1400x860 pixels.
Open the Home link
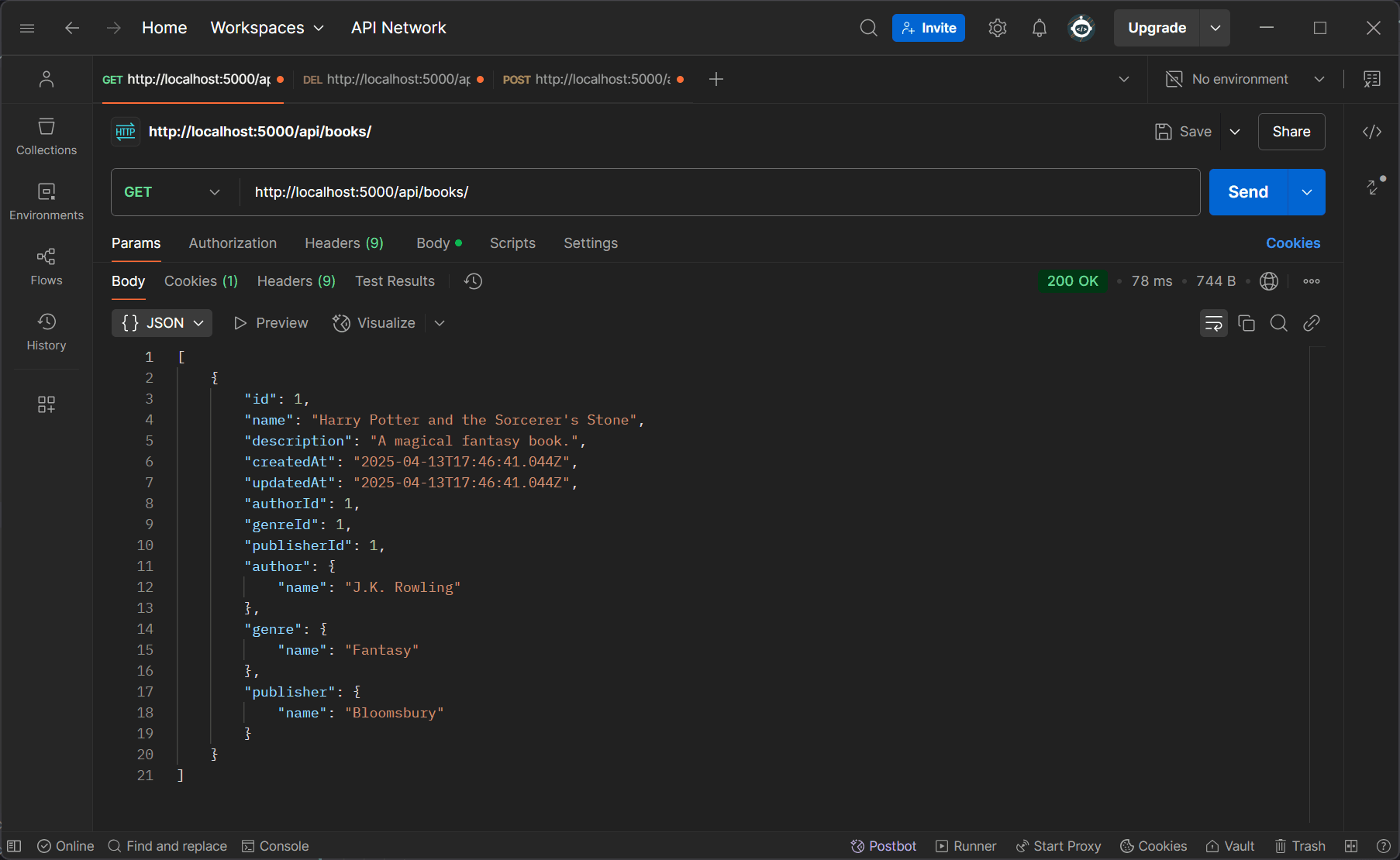pos(164,28)
